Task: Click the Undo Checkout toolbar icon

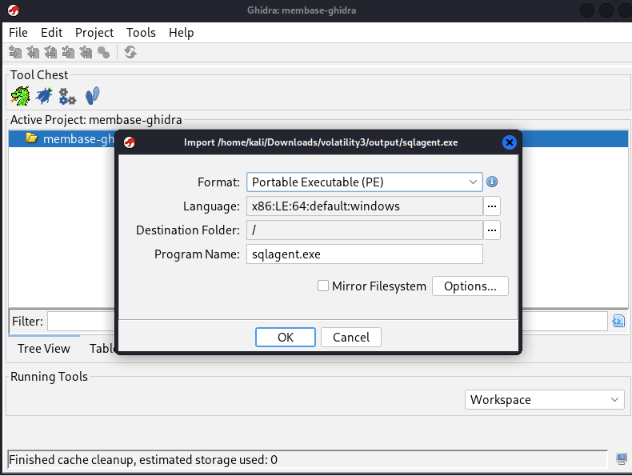Action: [86, 52]
